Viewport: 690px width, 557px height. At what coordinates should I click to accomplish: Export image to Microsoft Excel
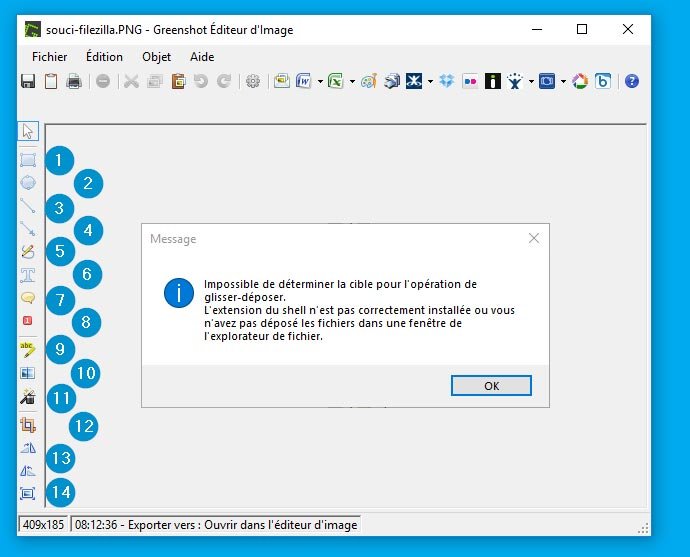pyautogui.click(x=336, y=81)
